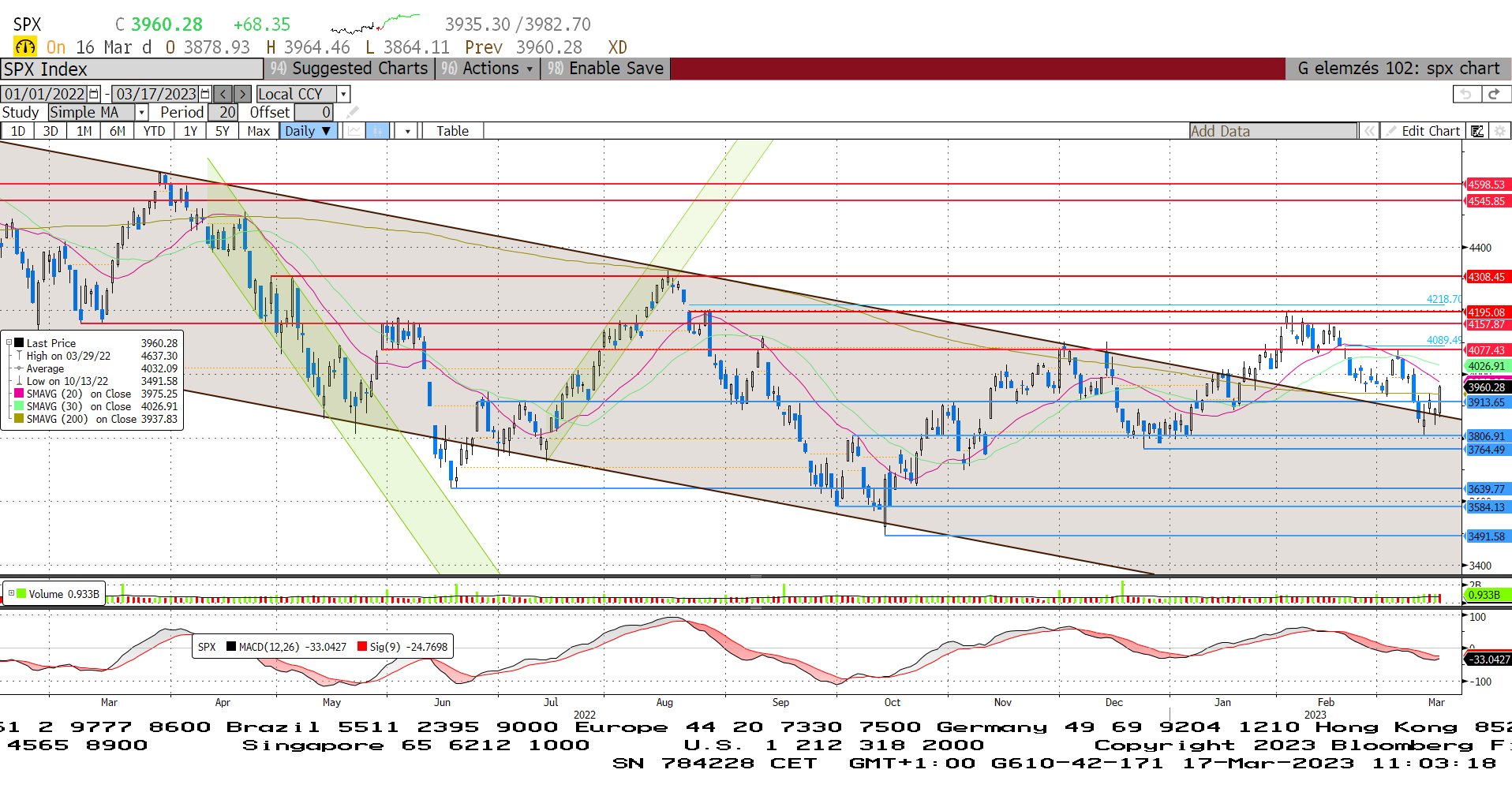Click the 3960.28 last price axis label
Viewport: 1512px width, 807px height.
[1487, 387]
